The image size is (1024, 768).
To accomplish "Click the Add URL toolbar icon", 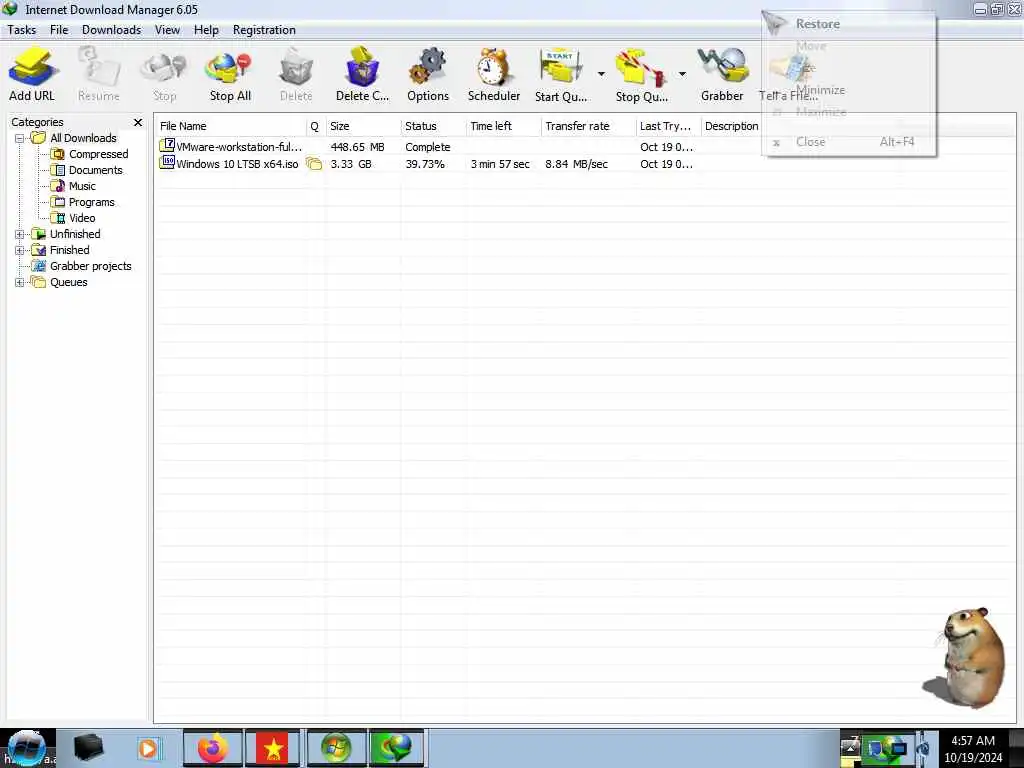I will 32,66.
